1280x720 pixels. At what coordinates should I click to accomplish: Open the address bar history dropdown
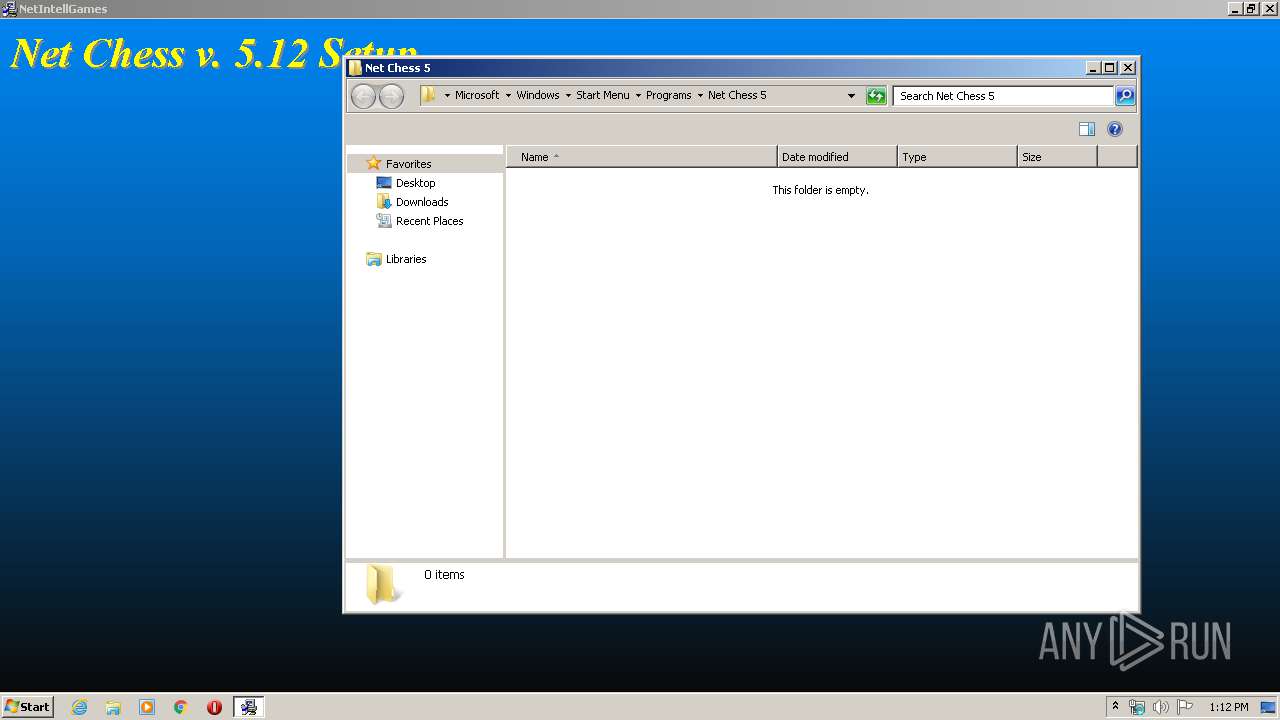coord(851,96)
